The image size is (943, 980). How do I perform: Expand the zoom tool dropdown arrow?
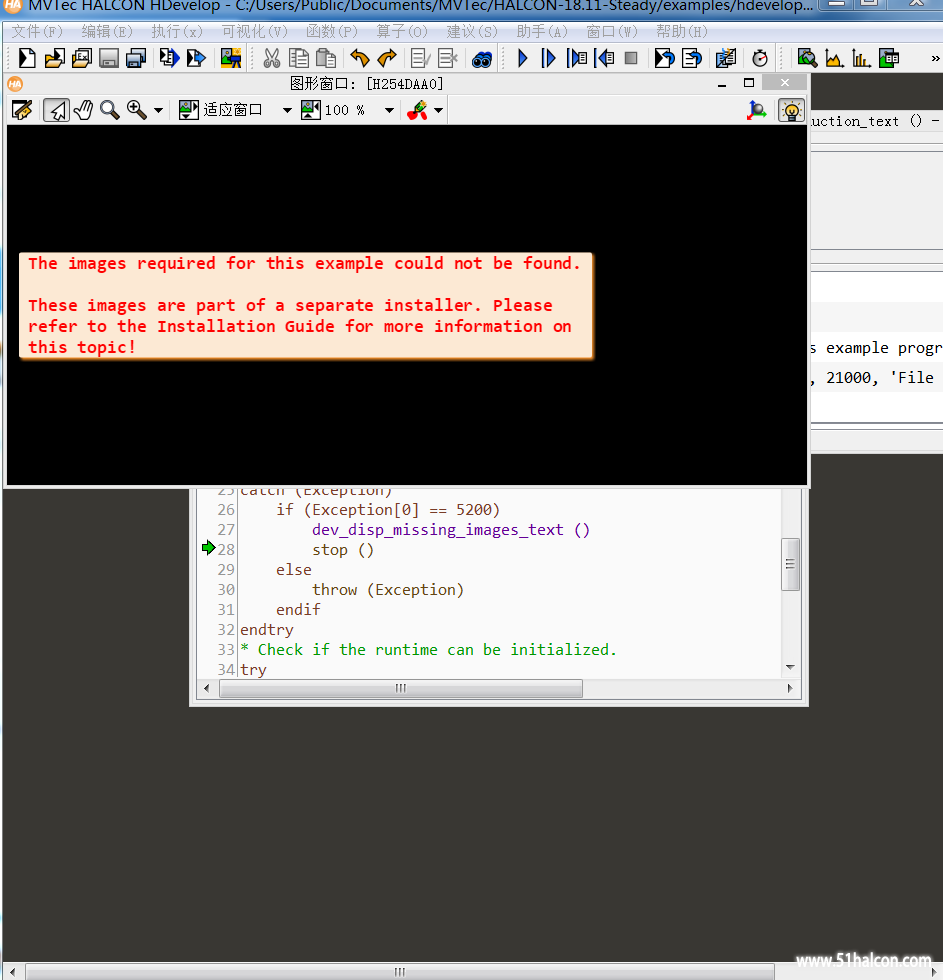[x=158, y=111]
